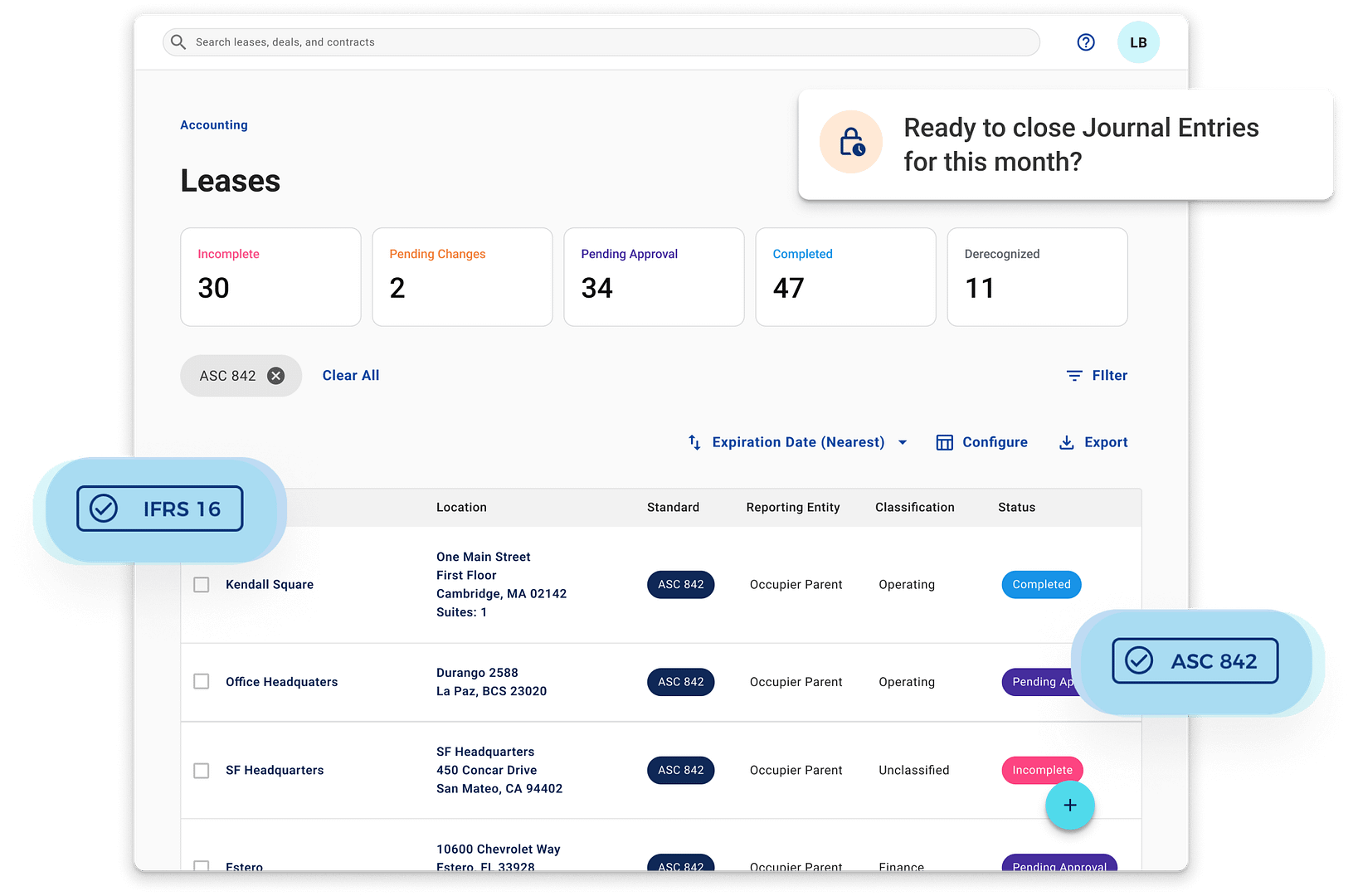Click the Configure columns icon
This screenshot has height=896, width=1358.
tap(944, 442)
